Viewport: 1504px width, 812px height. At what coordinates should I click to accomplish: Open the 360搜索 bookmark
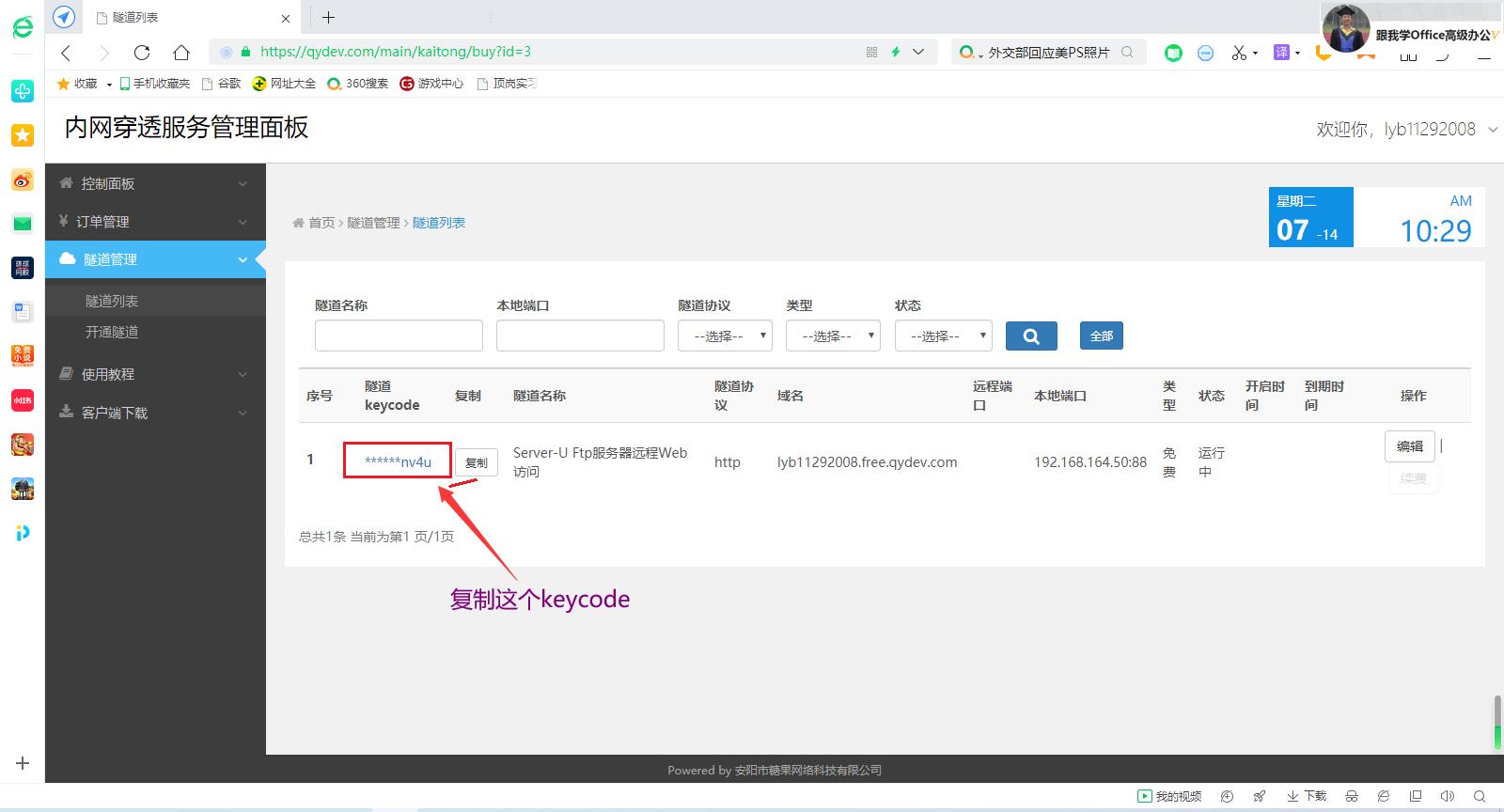click(x=358, y=84)
